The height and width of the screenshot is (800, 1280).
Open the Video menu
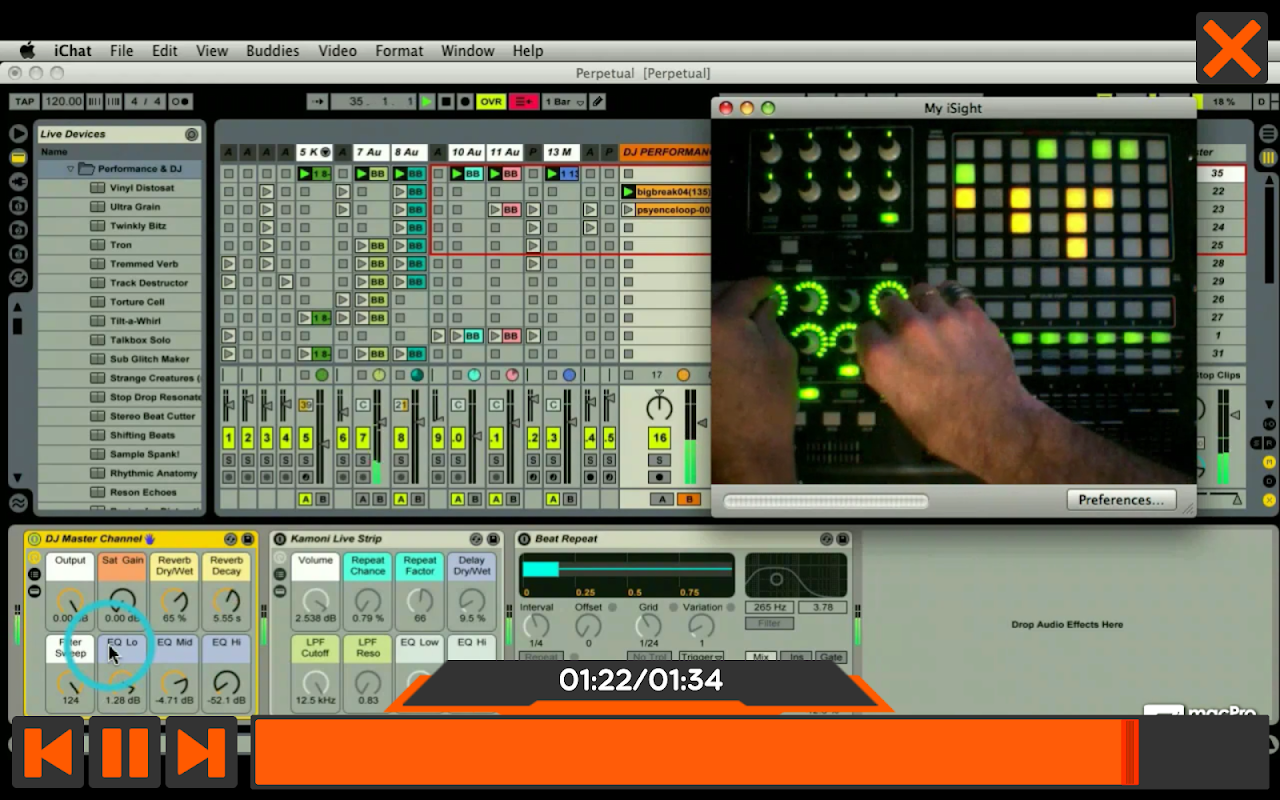pos(337,50)
